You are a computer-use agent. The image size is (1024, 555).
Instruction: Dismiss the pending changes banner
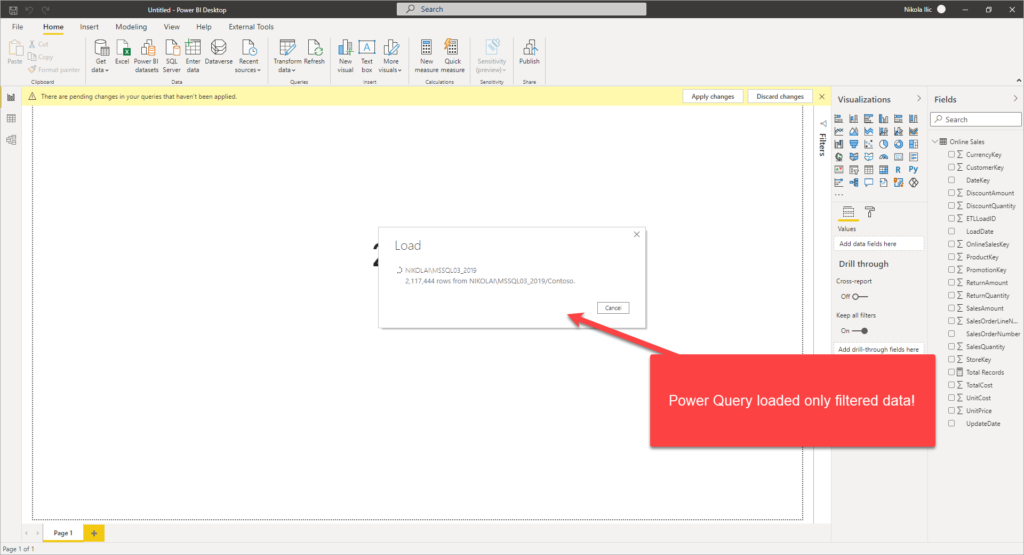tap(822, 97)
